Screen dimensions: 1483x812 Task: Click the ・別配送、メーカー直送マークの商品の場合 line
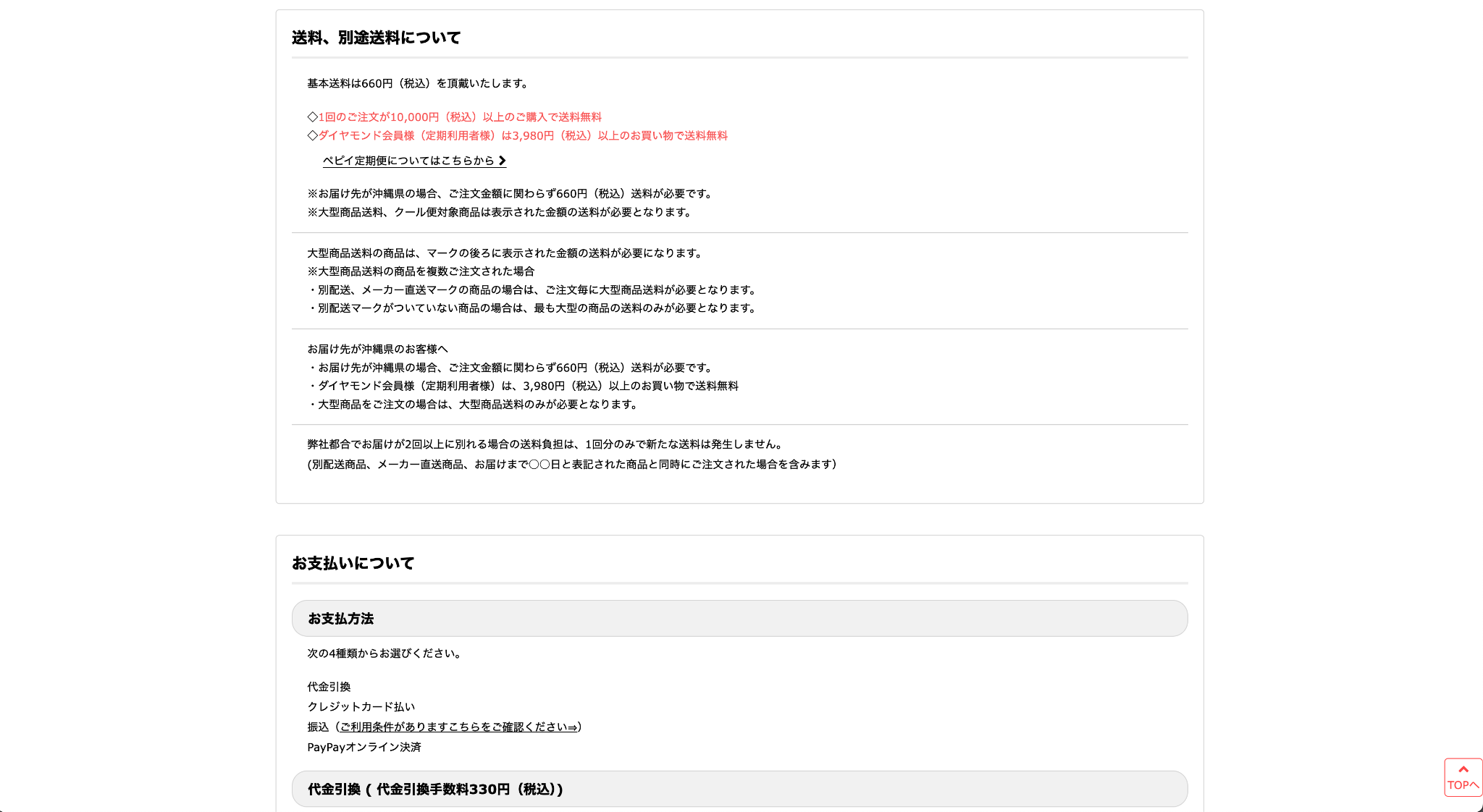534,290
